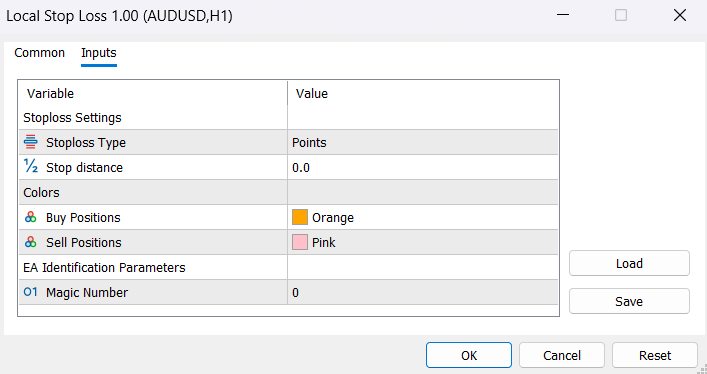Click the Pink color name text
This screenshot has height=374, width=707.
[x=324, y=242]
